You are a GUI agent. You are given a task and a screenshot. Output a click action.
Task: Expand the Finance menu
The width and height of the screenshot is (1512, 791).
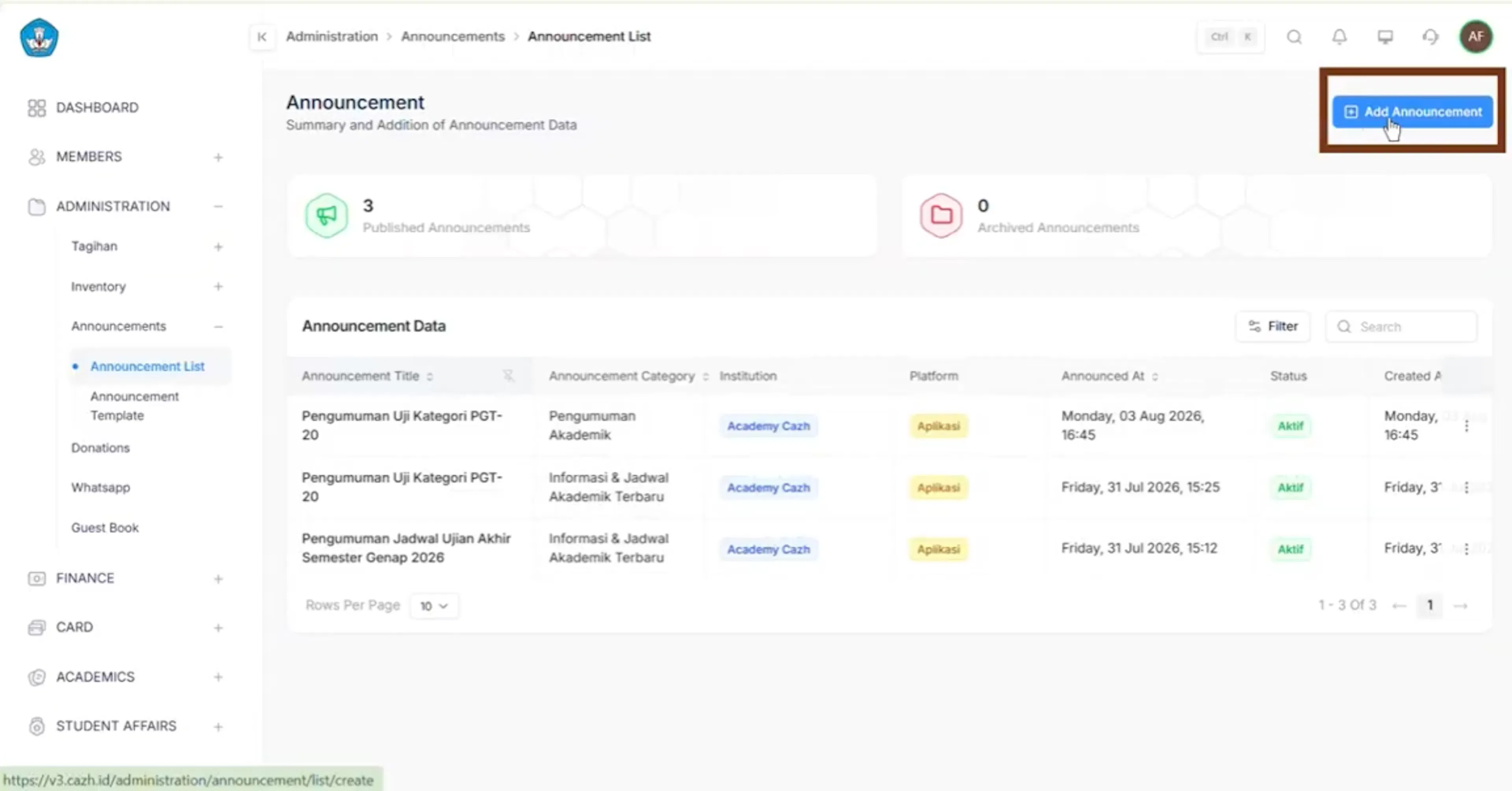[x=219, y=579]
